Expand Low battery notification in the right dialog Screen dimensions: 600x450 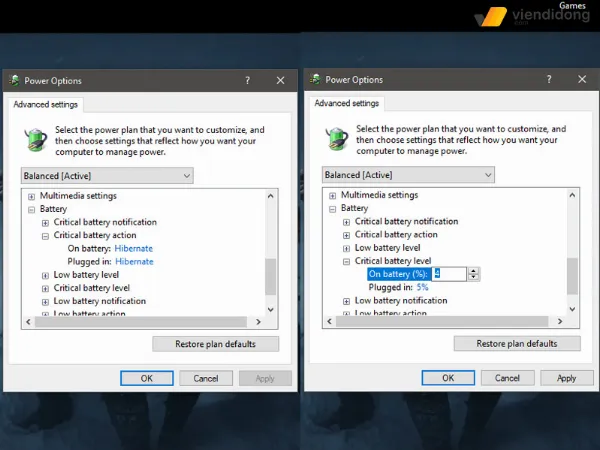tap(346, 300)
